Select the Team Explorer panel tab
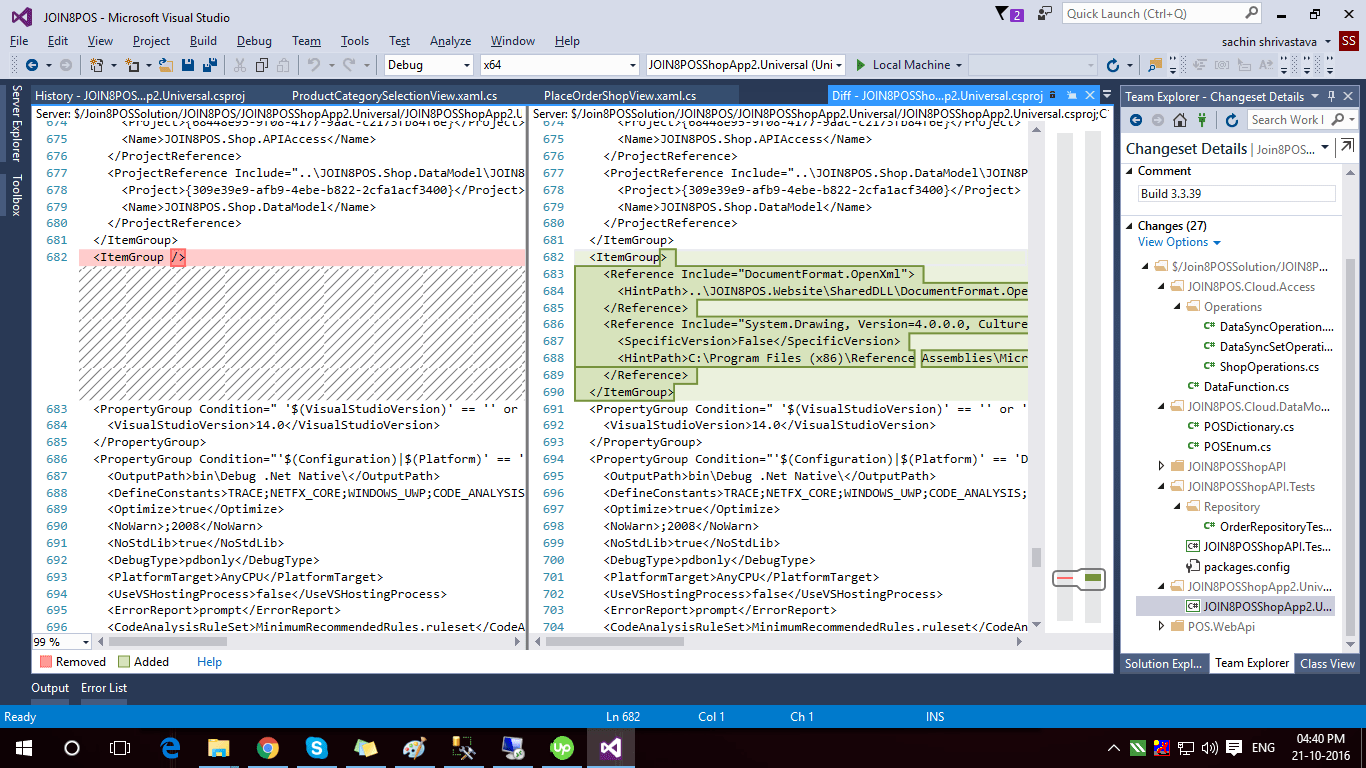 (1251, 663)
